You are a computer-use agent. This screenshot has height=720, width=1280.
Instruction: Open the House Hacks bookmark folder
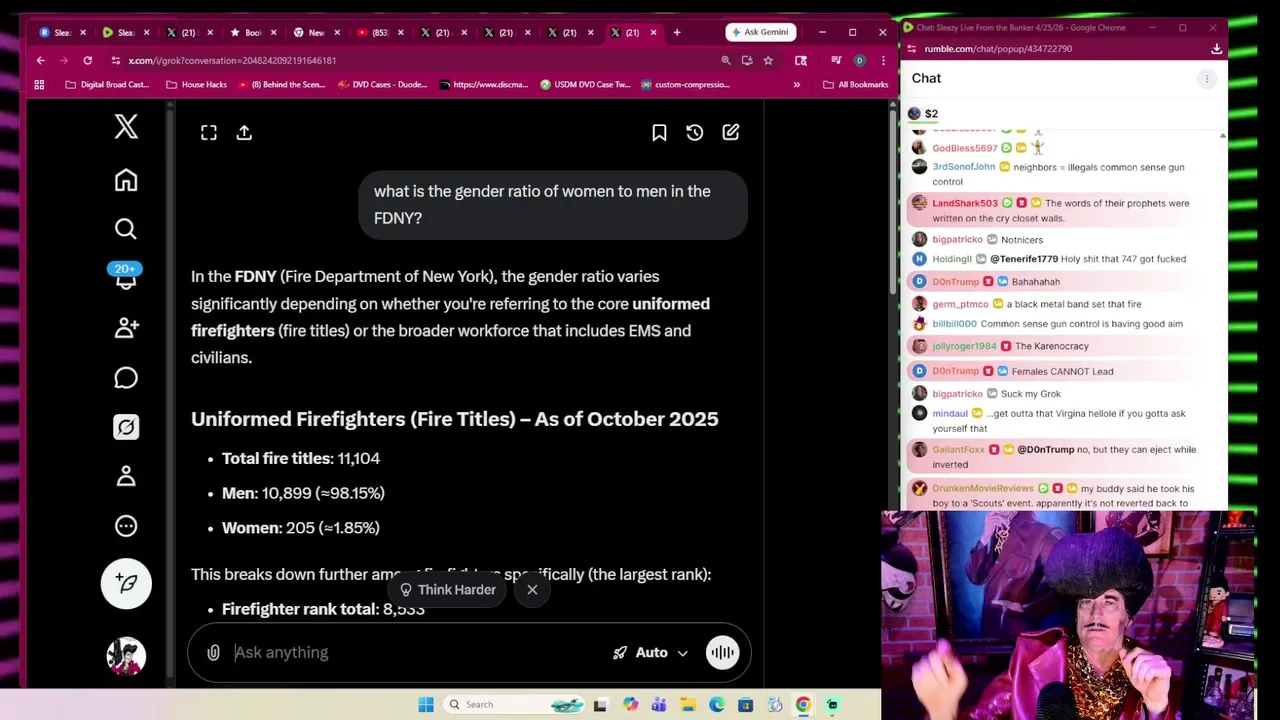point(196,85)
